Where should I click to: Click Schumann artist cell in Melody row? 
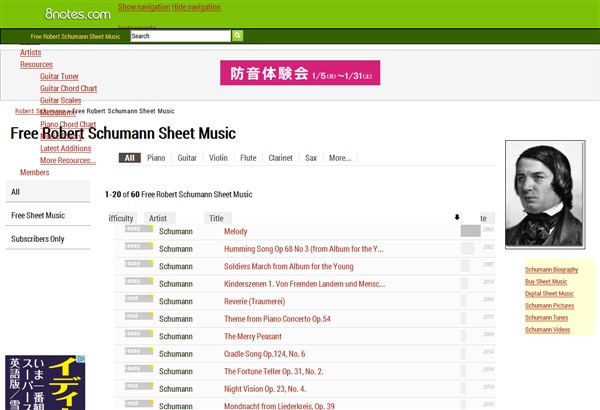coord(176,231)
